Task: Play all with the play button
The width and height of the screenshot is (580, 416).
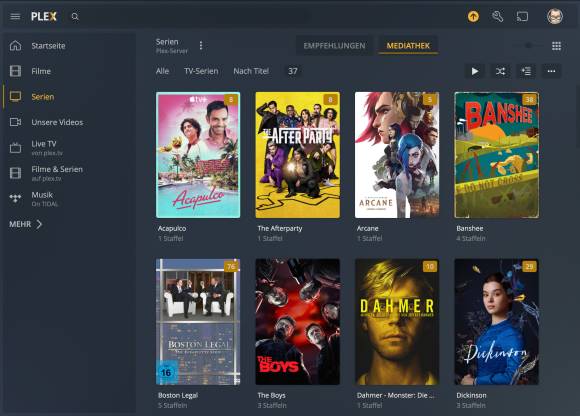Action: 475,71
